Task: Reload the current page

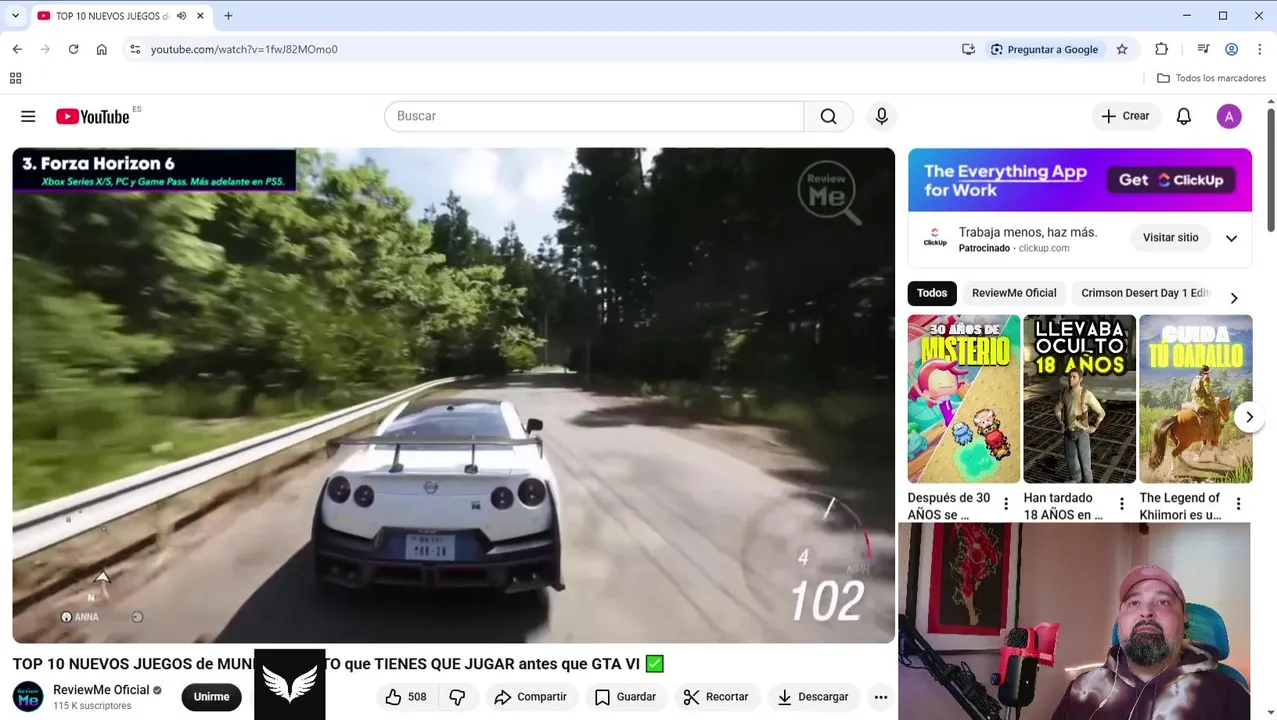Action: (73, 49)
